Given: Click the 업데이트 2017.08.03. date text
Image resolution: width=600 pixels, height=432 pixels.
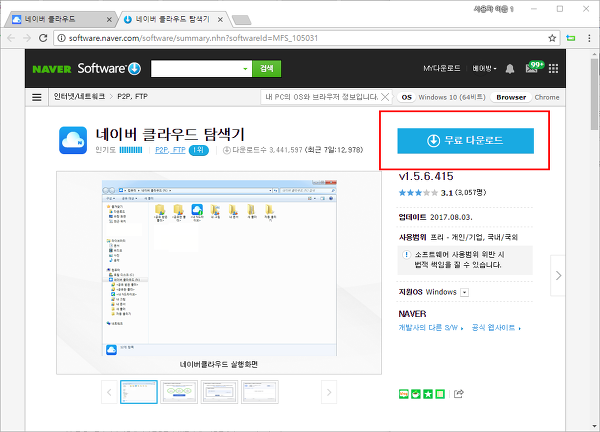Looking at the screenshot, I should [x=435, y=217].
